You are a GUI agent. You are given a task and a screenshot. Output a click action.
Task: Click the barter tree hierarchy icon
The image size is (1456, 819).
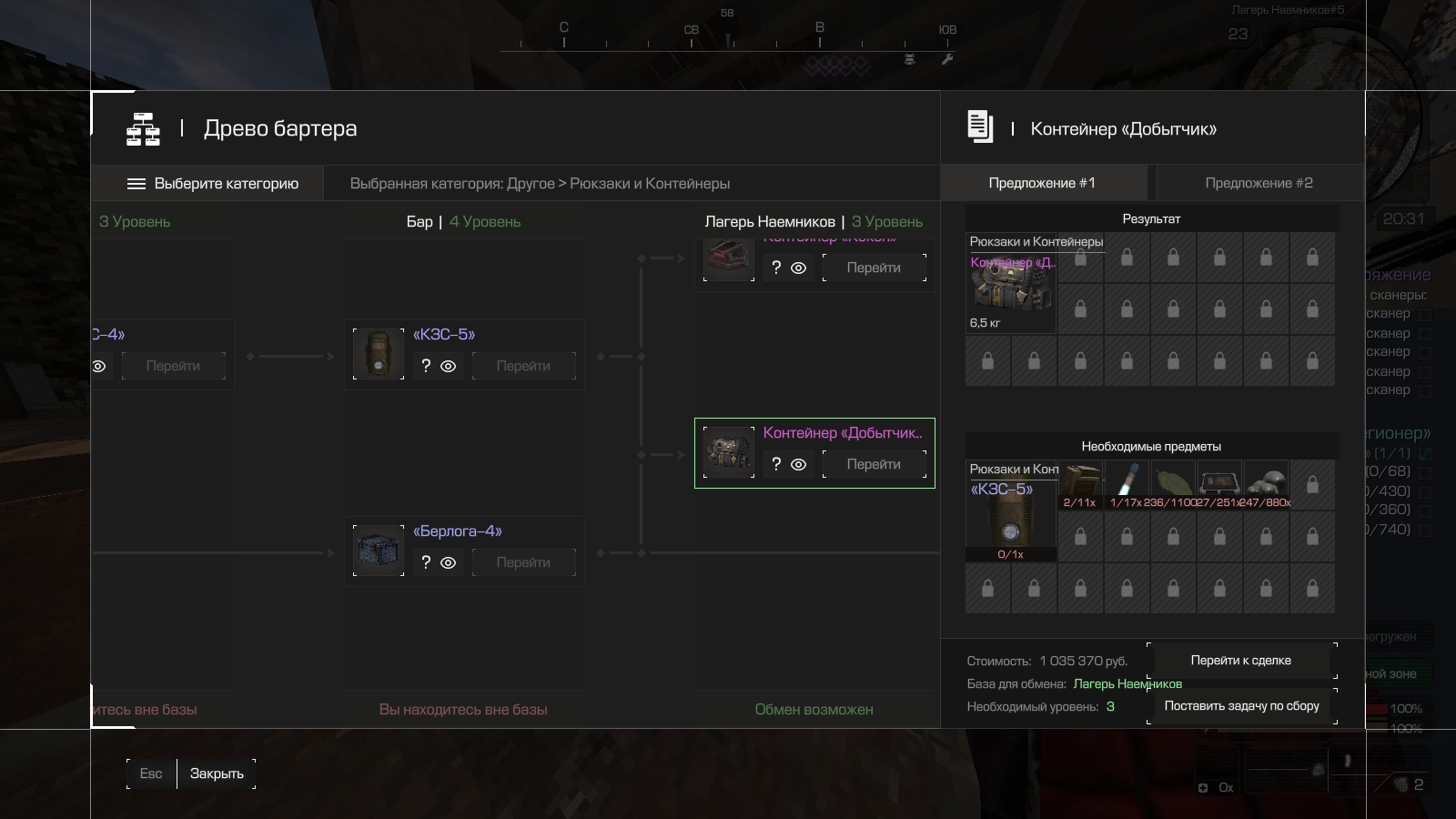(x=143, y=129)
